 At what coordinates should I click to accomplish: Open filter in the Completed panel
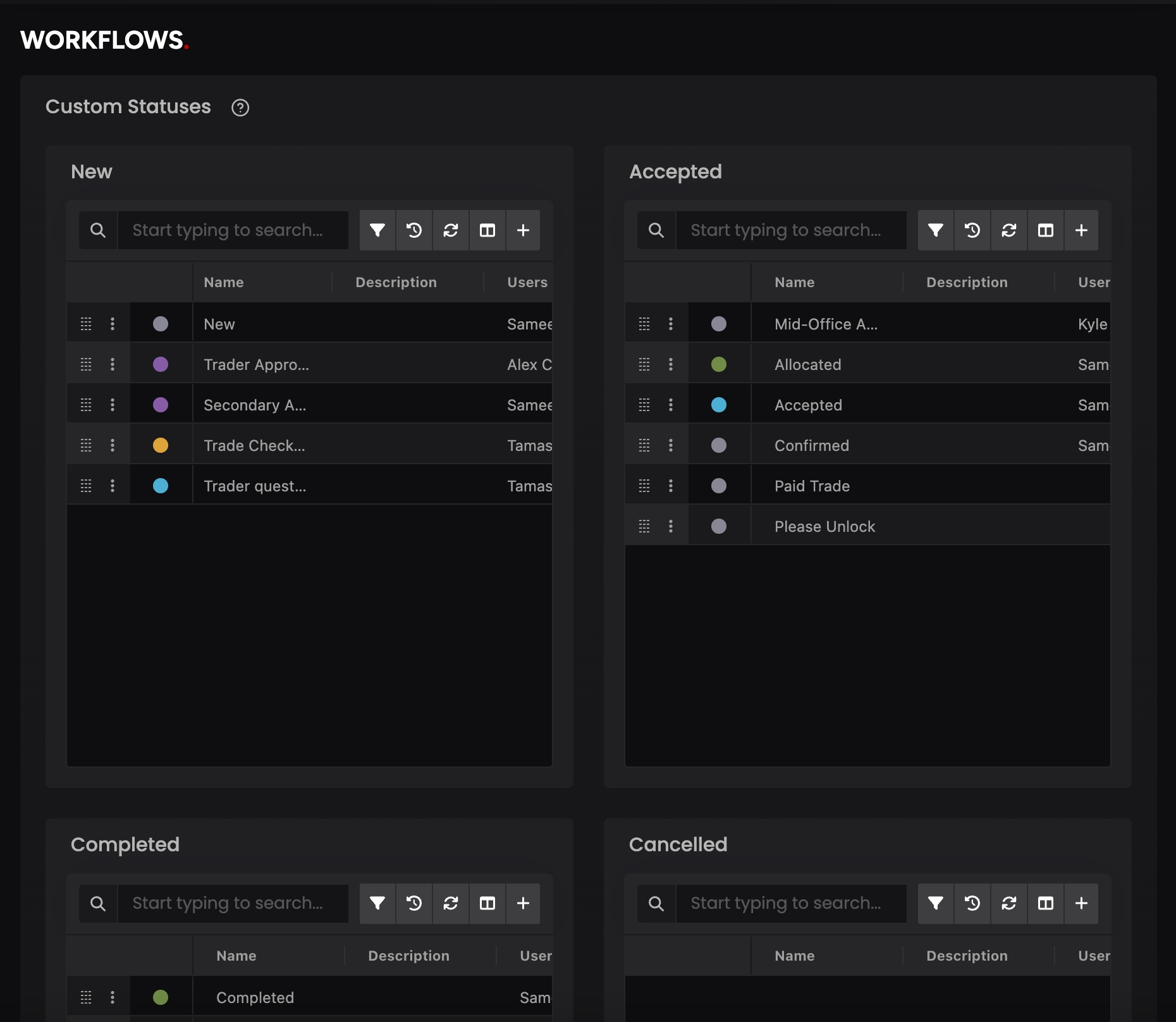377,903
